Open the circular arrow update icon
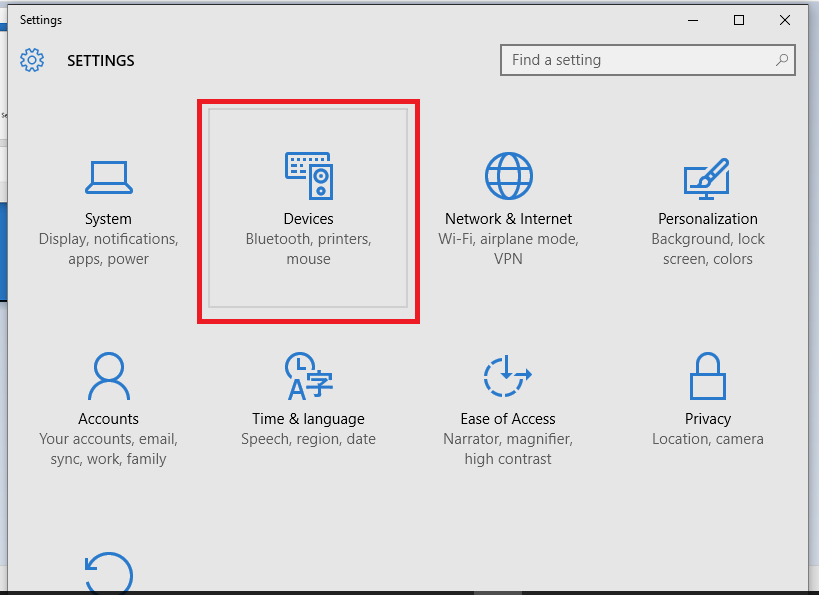The image size is (819, 595). click(x=109, y=573)
